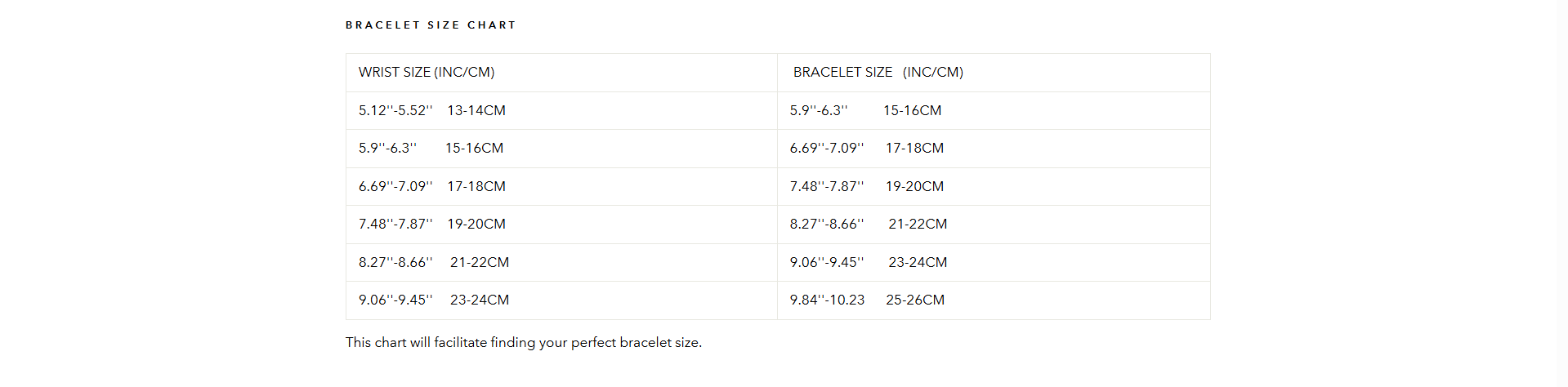Click bracelet size 9.84''-10.23 25-26CM cell

[x=994, y=300]
